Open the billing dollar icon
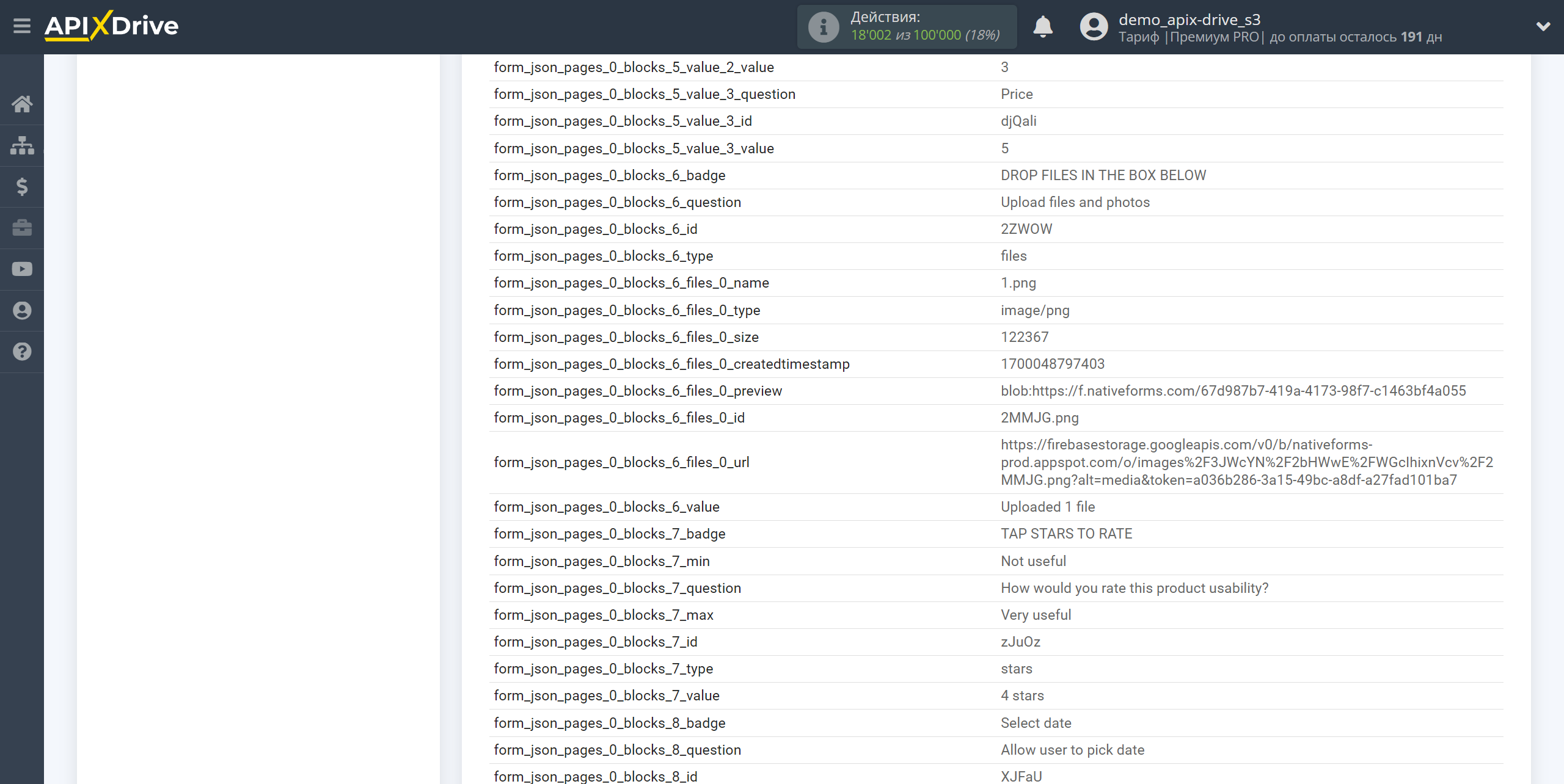The width and height of the screenshot is (1564, 784). pos(22,186)
